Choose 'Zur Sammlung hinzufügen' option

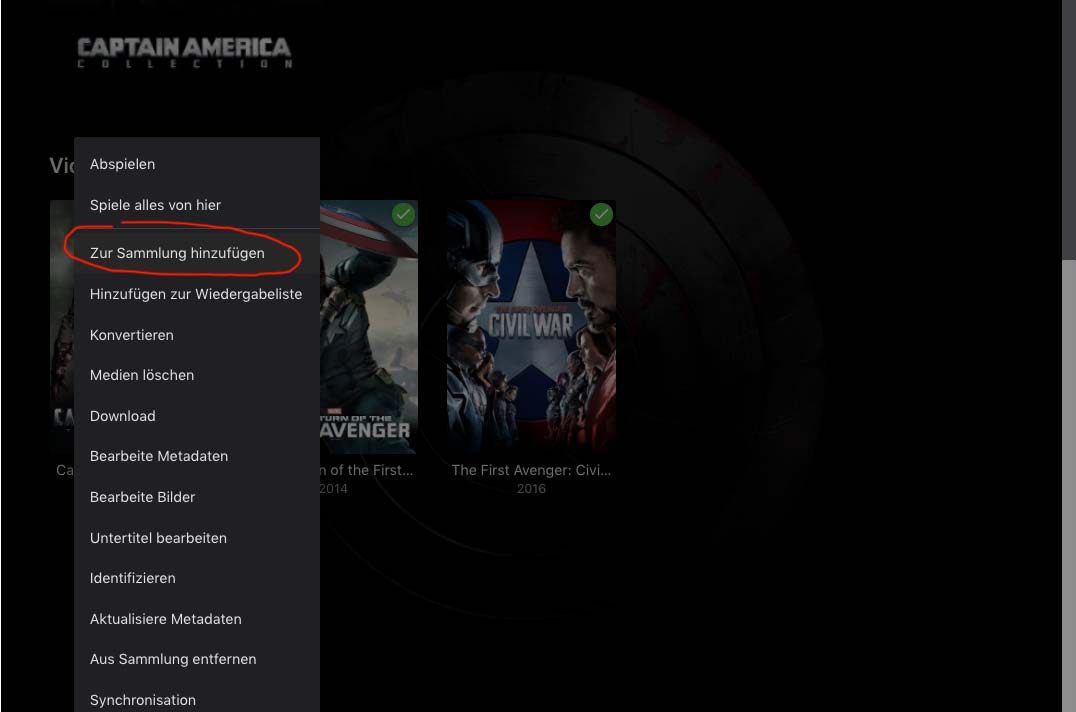197,253
